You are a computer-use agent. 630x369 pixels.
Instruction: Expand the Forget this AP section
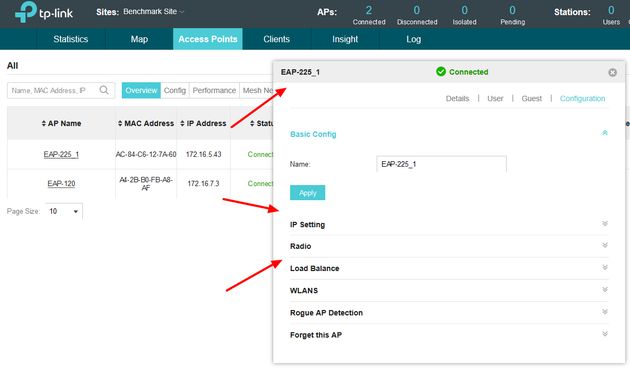tap(605, 334)
